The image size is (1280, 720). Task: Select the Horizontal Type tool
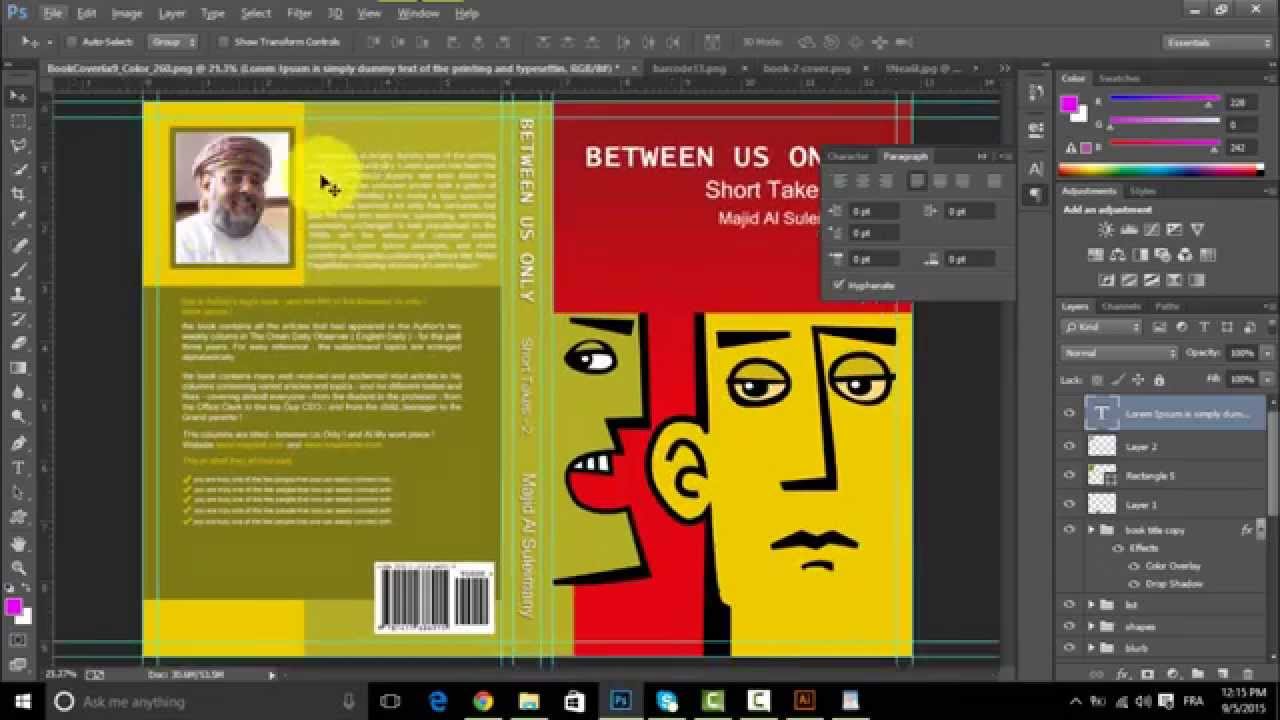point(18,468)
